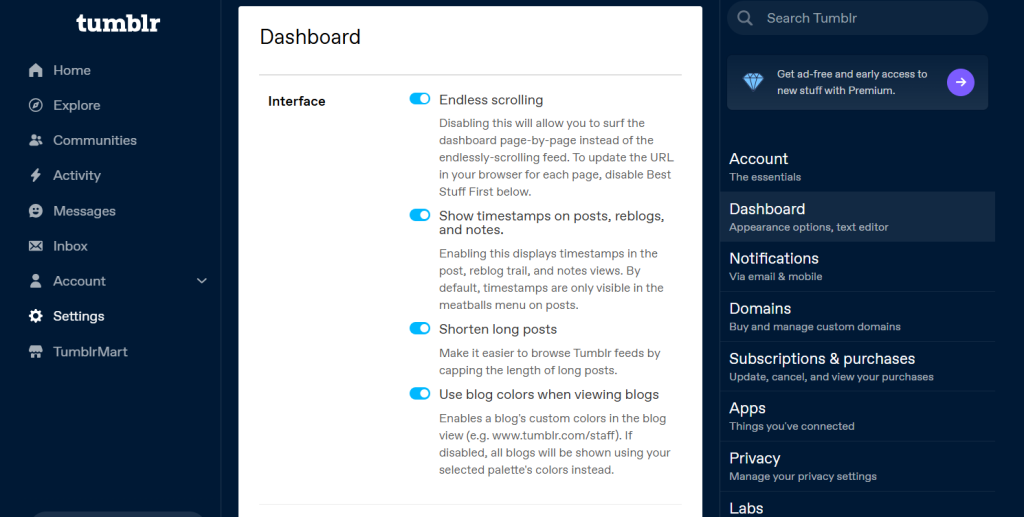Click the purple Premium arrow button
Screen dimensions: 1024x517
tap(960, 82)
